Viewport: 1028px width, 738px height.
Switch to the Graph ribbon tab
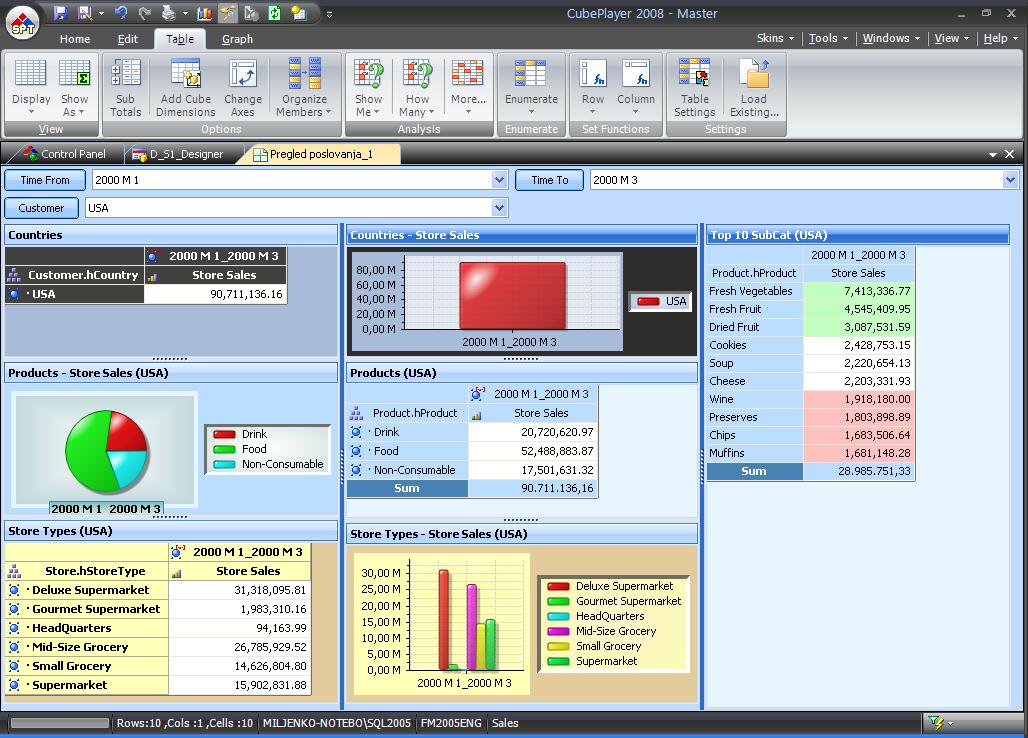(237, 39)
